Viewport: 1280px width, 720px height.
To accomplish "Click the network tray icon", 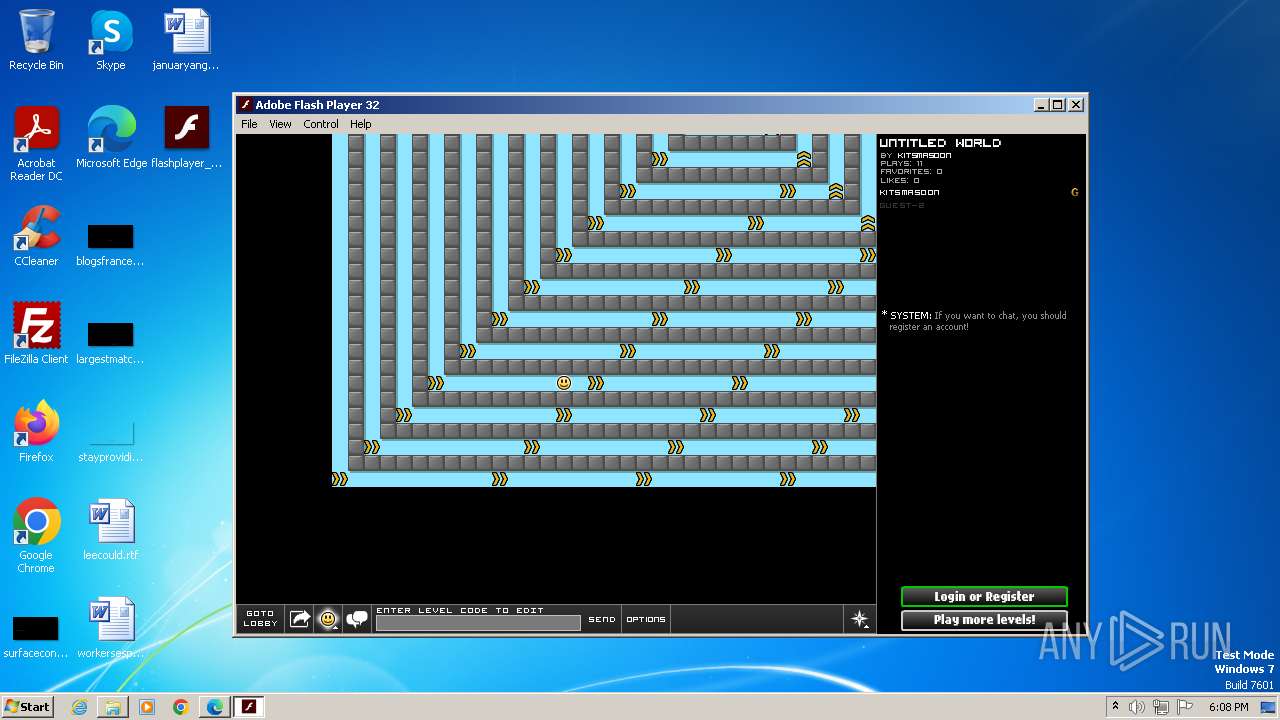I will (1160, 707).
